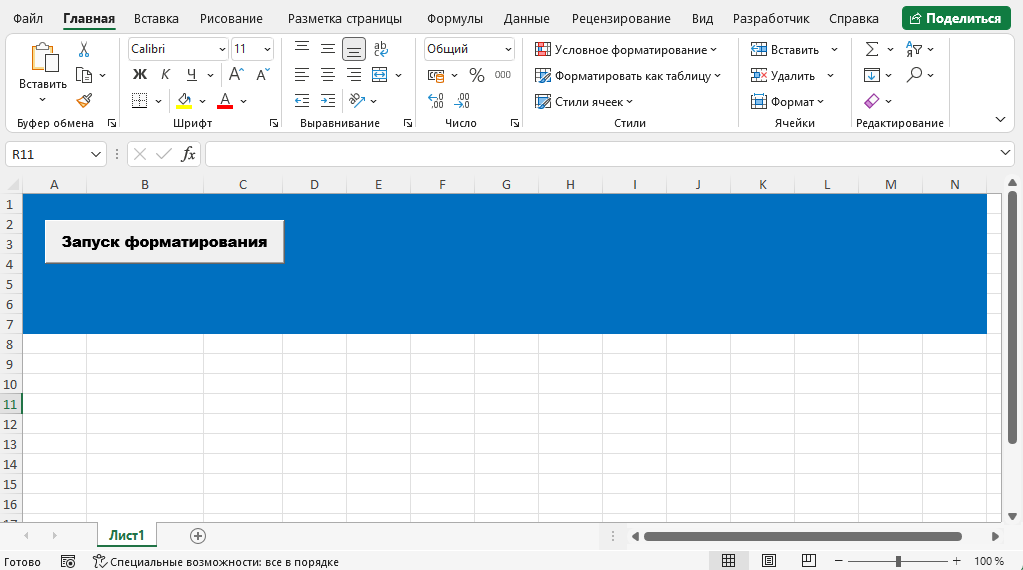Select the Лист1 sheet tab

tap(127, 535)
